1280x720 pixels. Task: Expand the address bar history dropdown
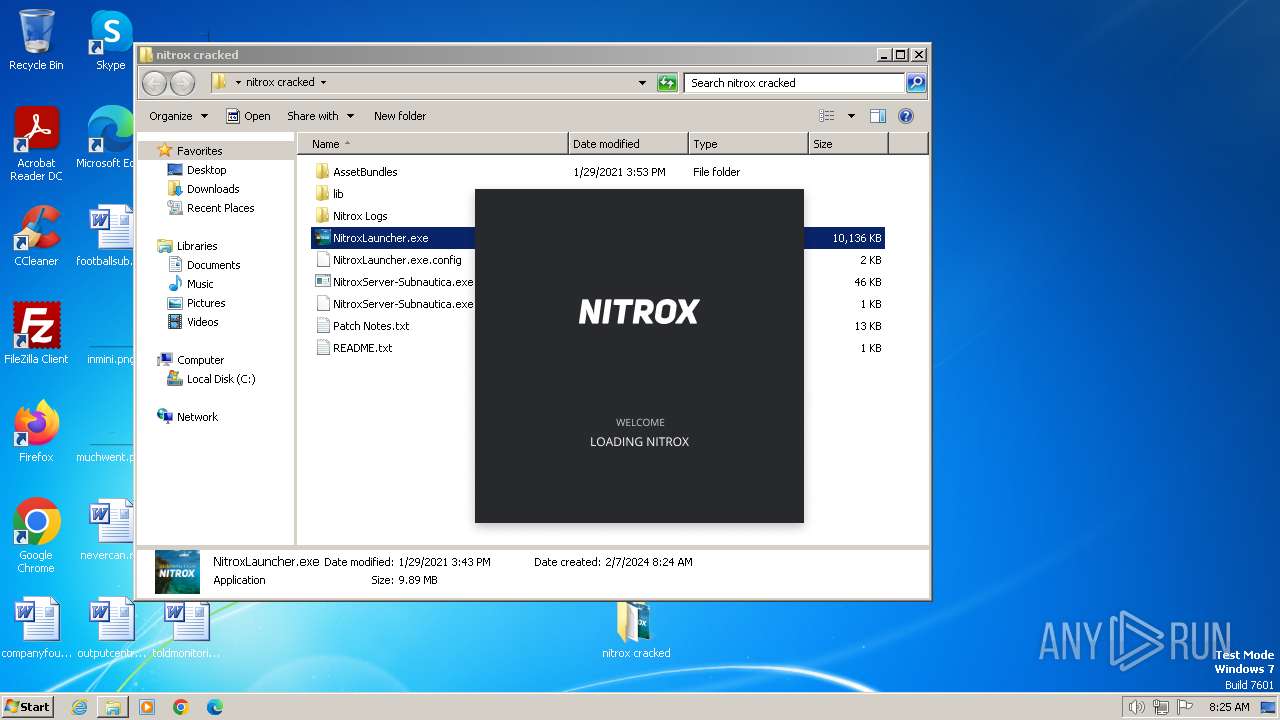[x=642, y=83]
